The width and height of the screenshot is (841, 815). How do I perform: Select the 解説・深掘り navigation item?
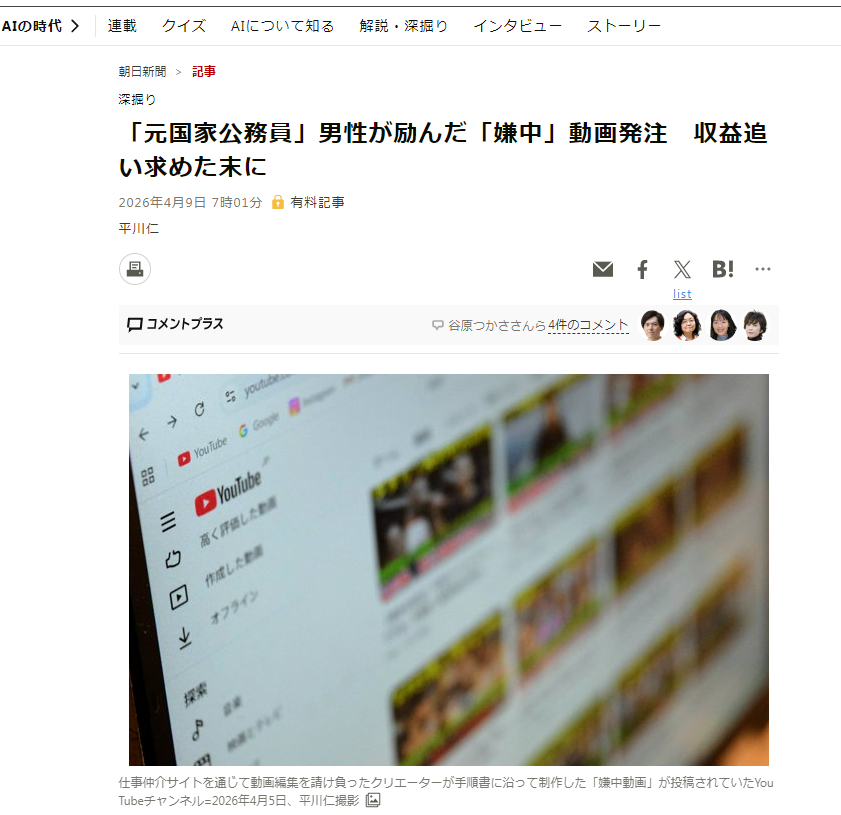pyautogui.click(x=403, y=25)
